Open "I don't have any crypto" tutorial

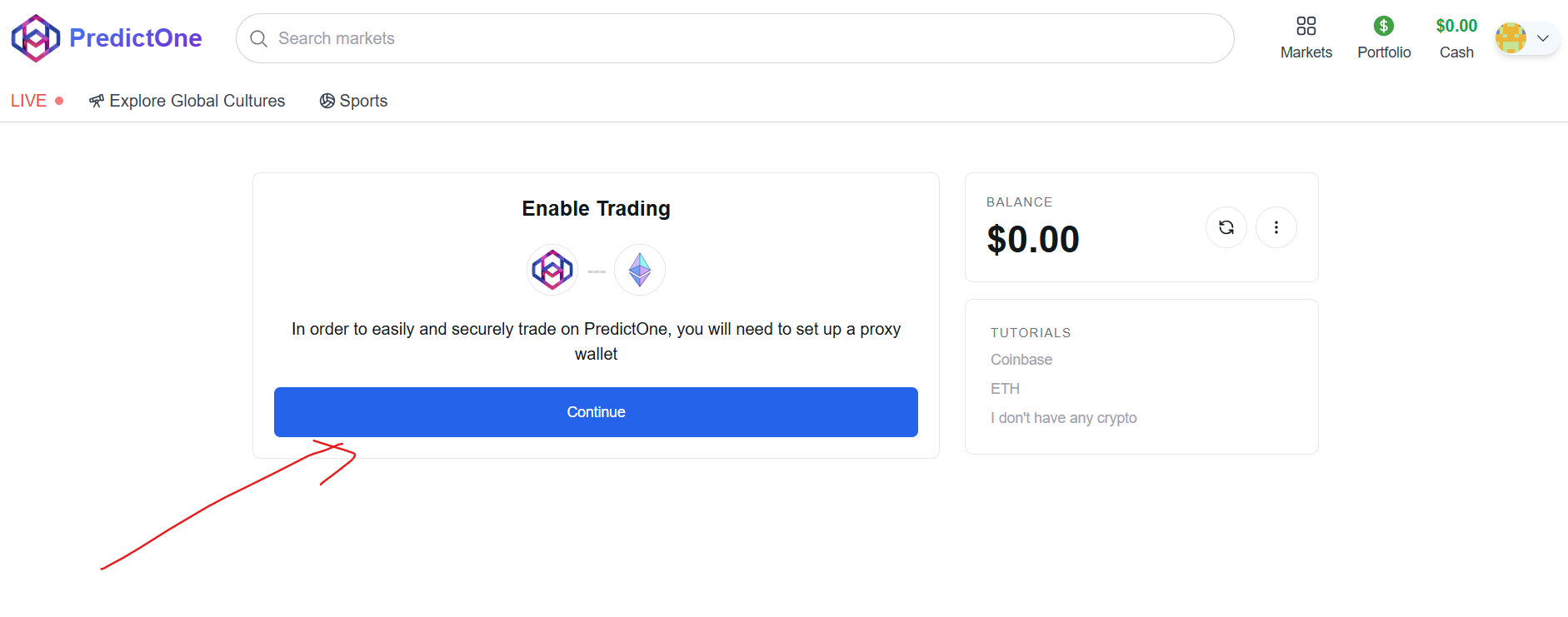(x=1063, y=418)
